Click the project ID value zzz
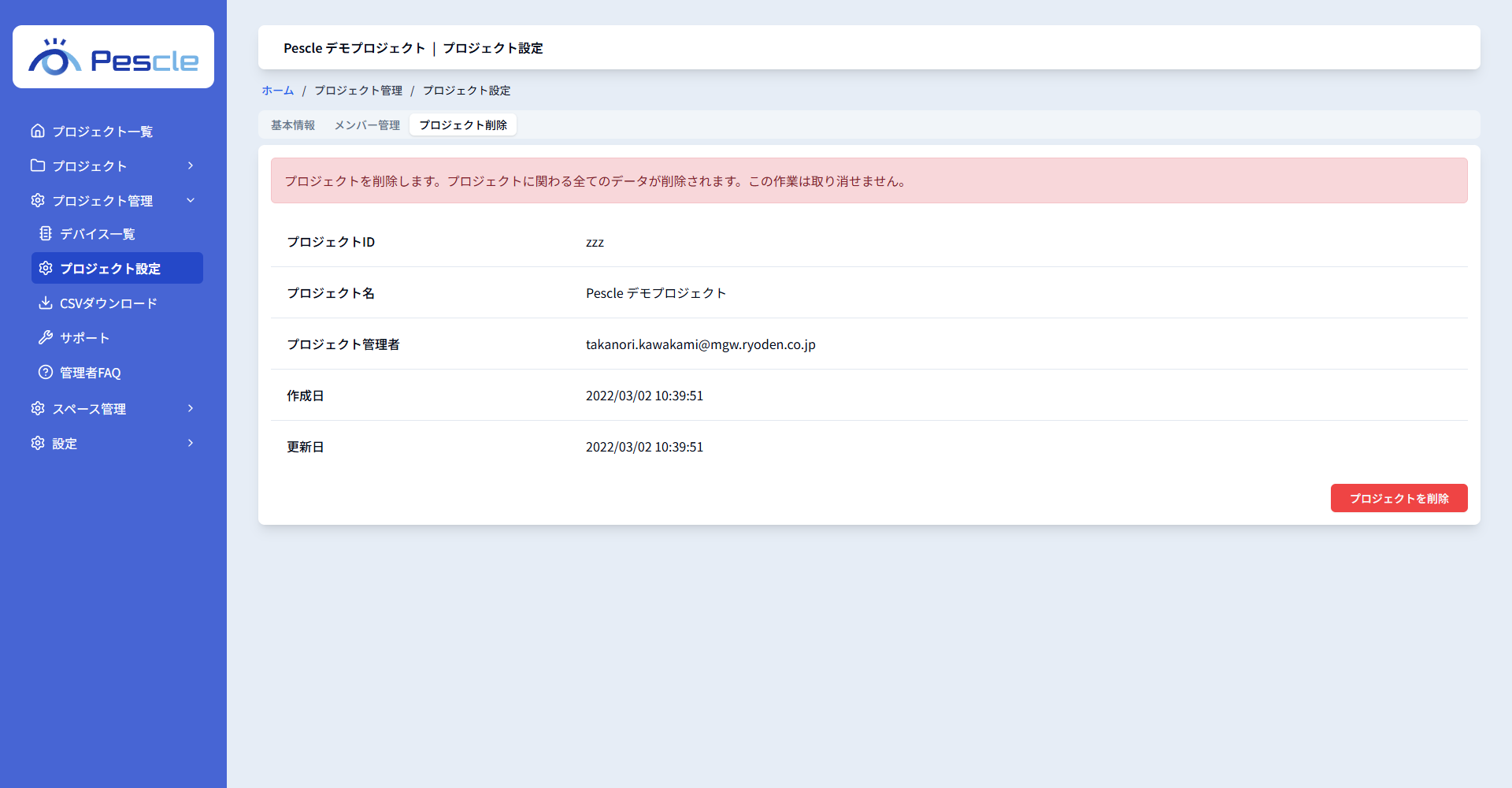Viewport: 1512px width, 788px height. pos(595,242)
